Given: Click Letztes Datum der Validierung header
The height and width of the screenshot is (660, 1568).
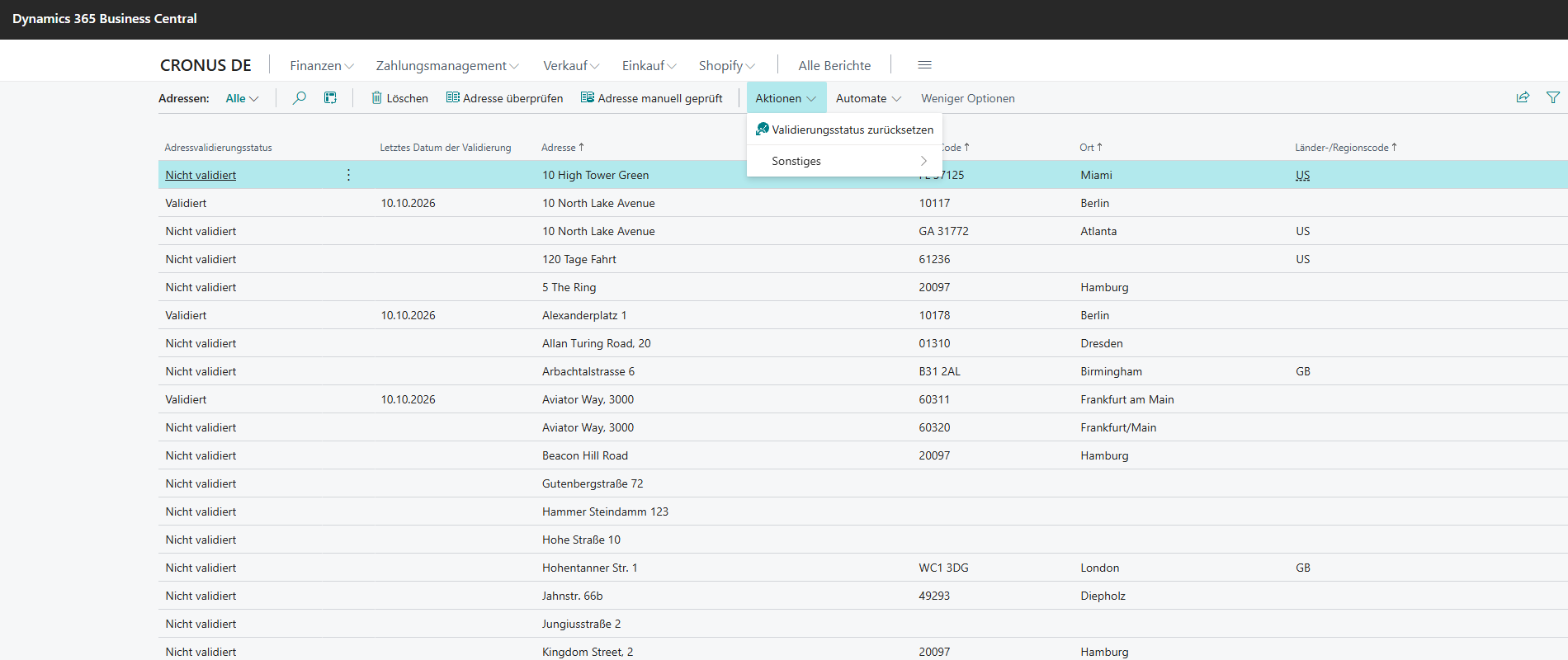Looking at the screenshot, I should click(x=446, y=148).
